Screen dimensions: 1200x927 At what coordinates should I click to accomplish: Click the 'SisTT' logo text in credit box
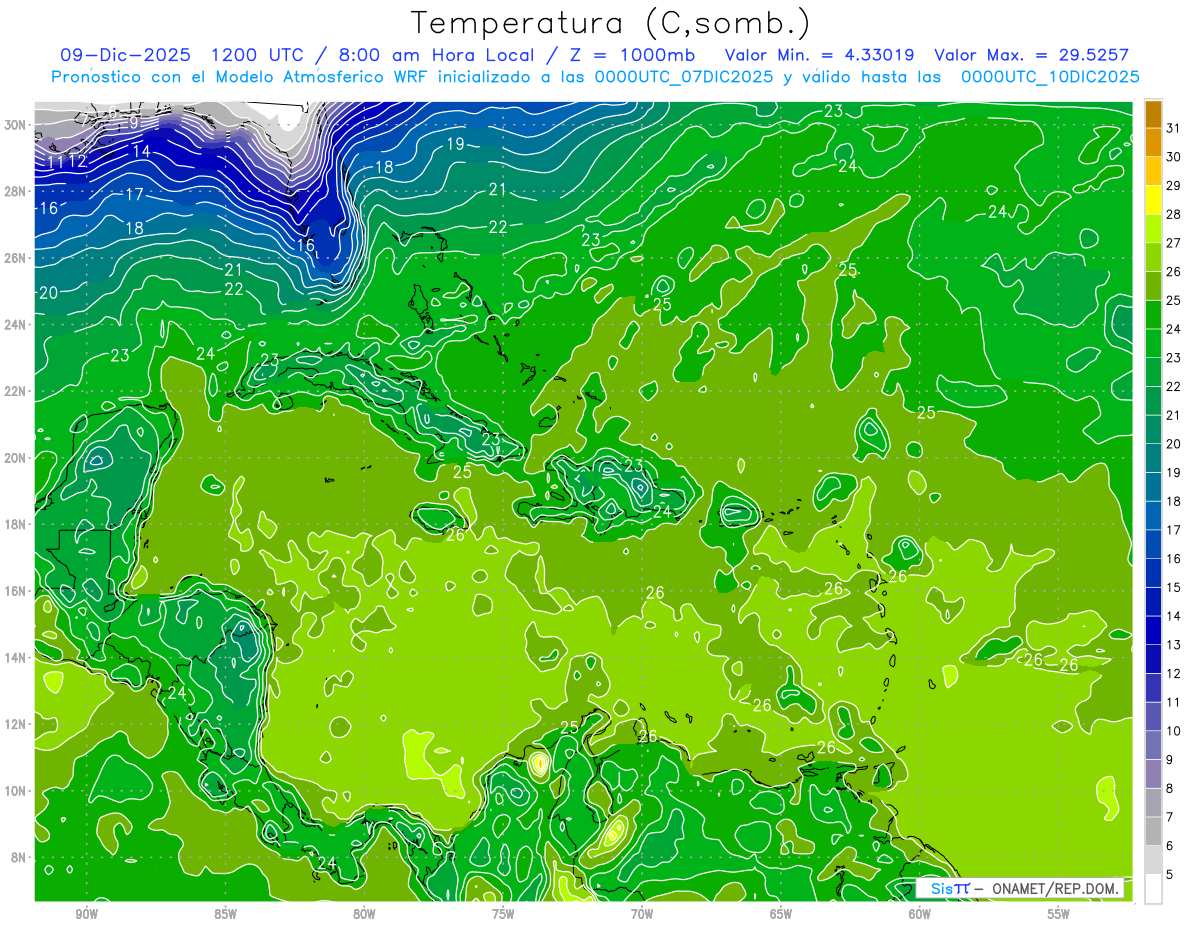[950, 889]
